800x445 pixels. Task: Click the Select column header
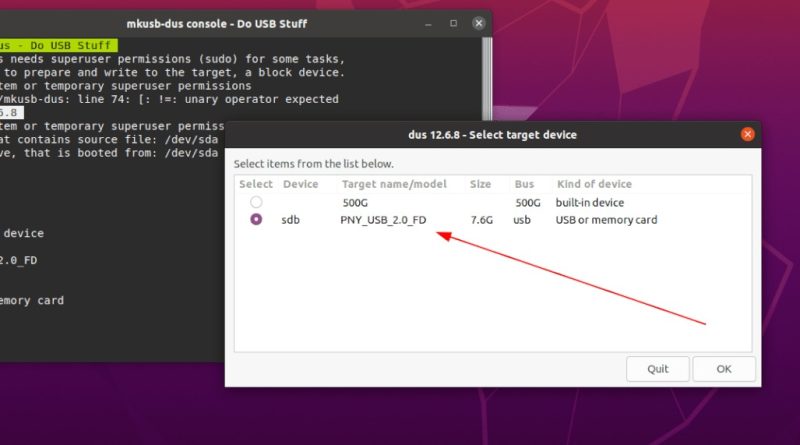click(x=256, y=184)
